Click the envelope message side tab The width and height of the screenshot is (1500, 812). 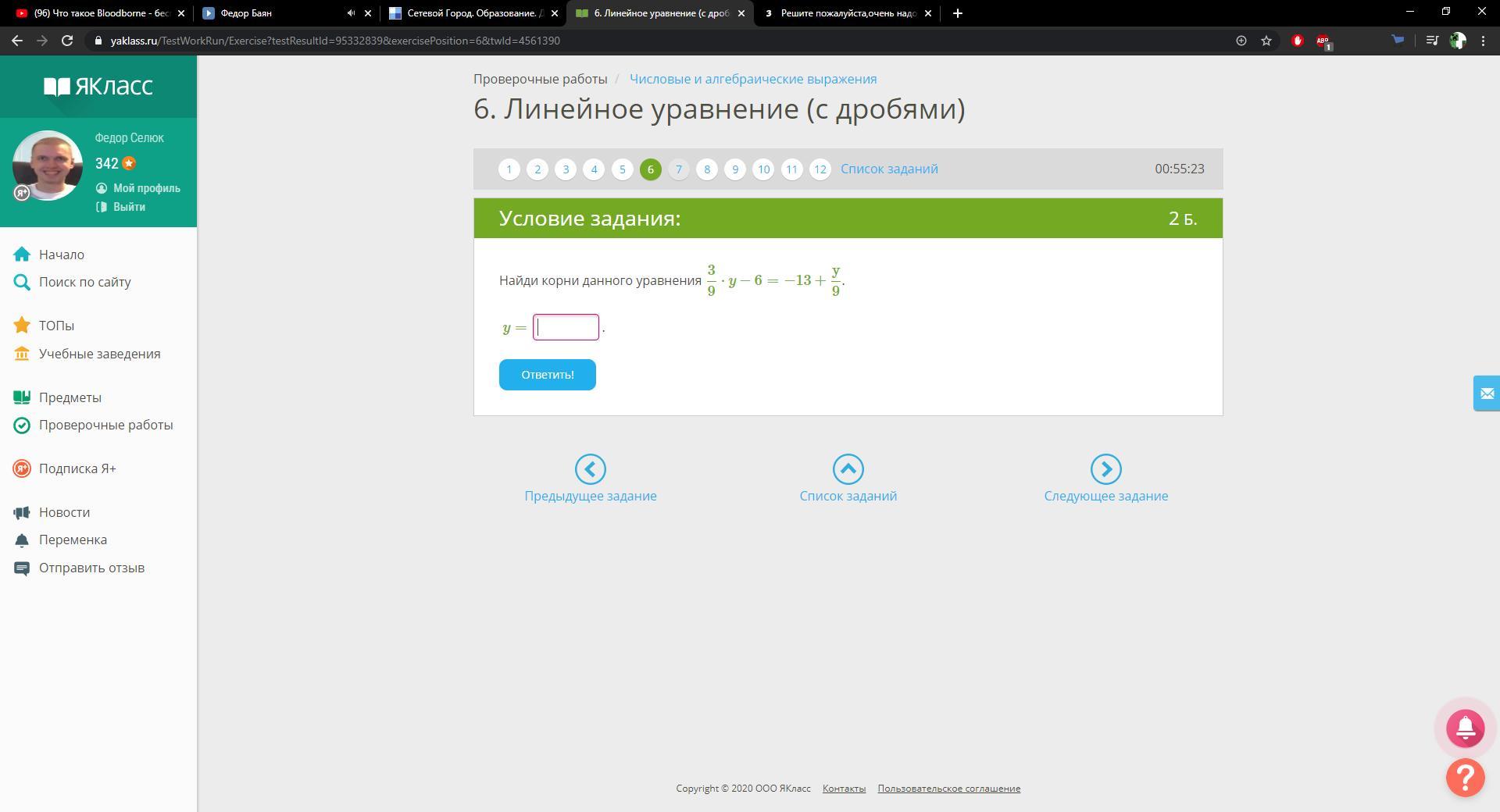tap(1487, 394)
